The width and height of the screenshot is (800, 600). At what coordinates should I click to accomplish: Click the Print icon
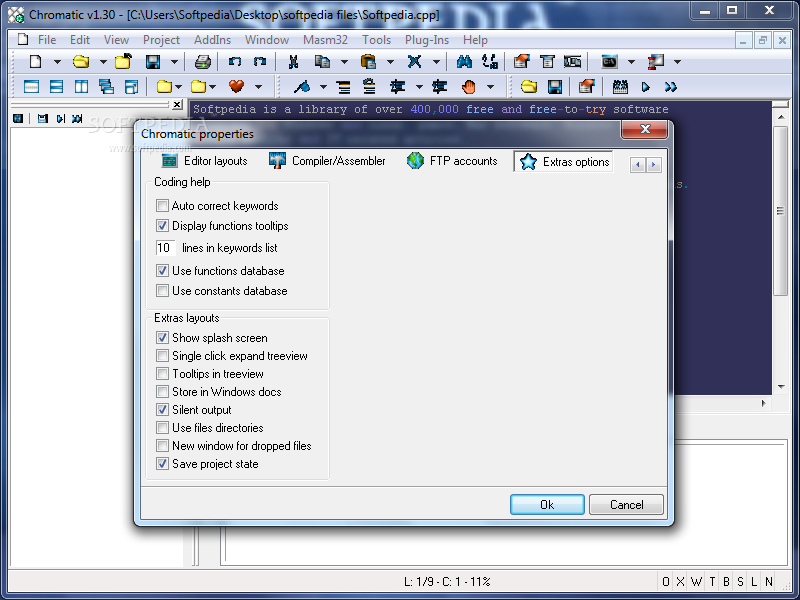pos(203,62)
